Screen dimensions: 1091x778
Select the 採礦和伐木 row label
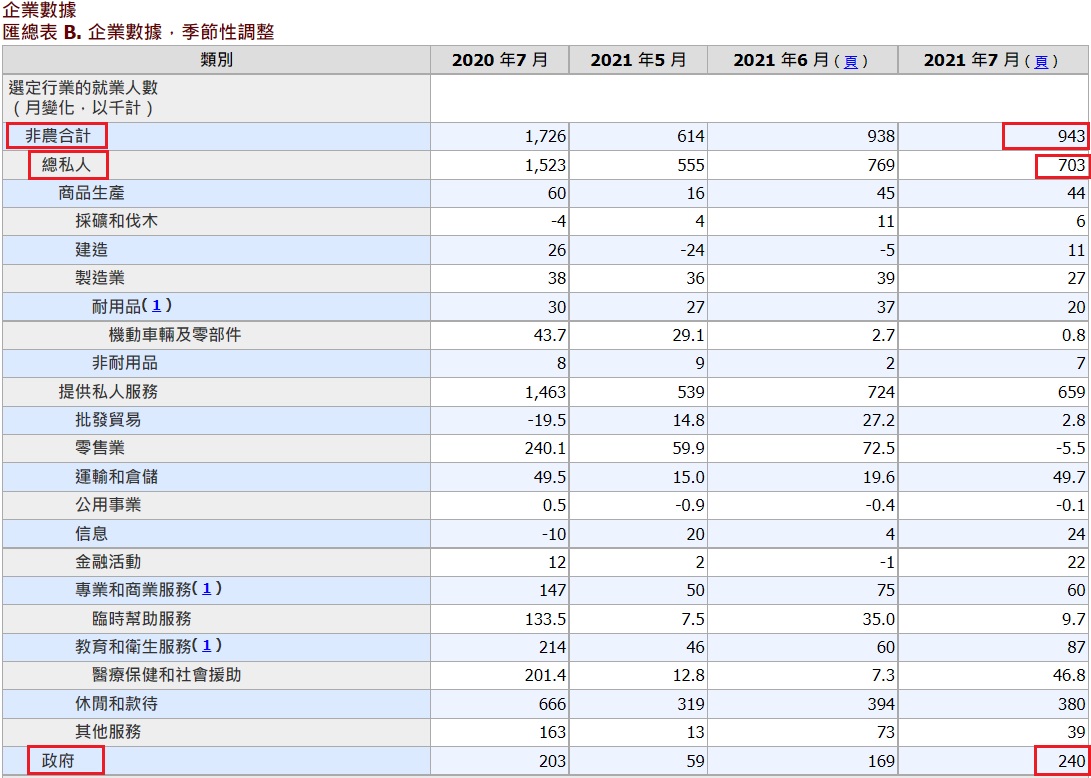(116, 221)
